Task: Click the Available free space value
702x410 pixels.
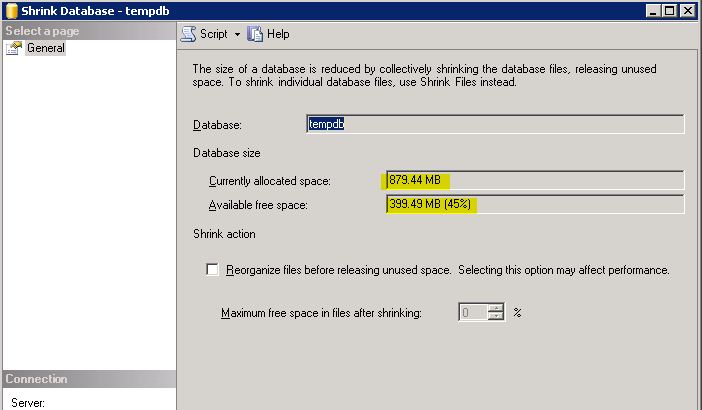Action: pos(534,205)
